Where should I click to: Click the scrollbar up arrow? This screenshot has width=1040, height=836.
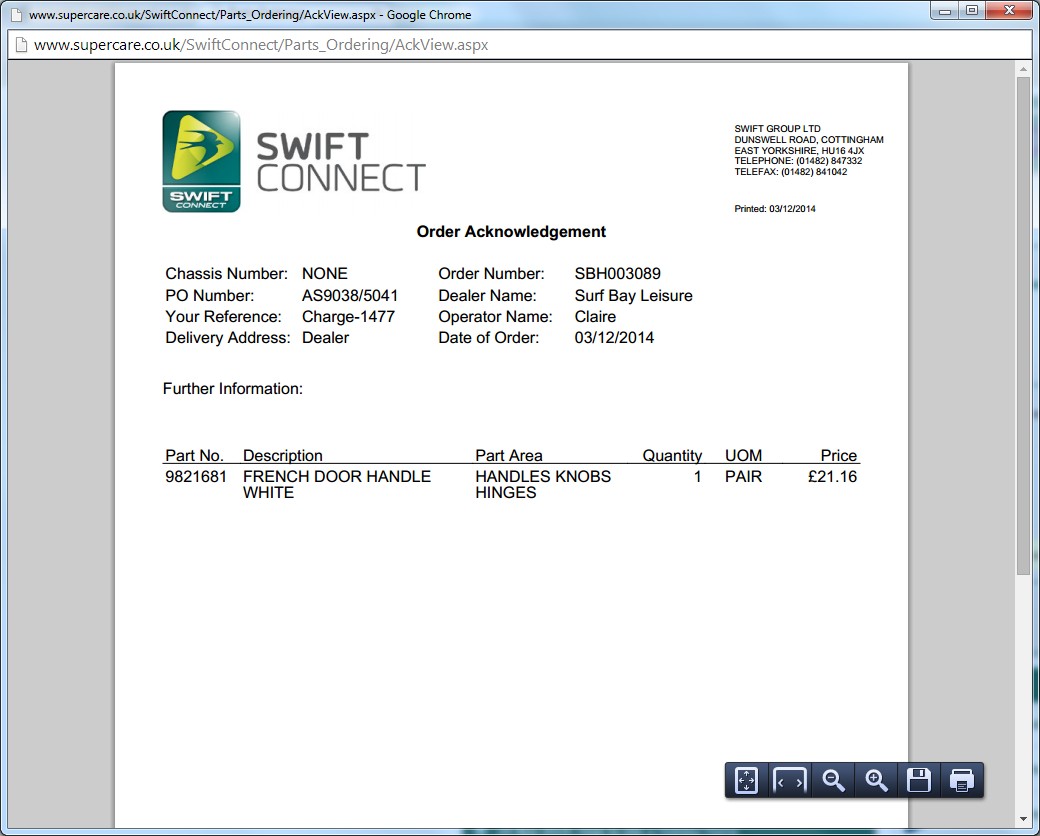coord(1023,68)
